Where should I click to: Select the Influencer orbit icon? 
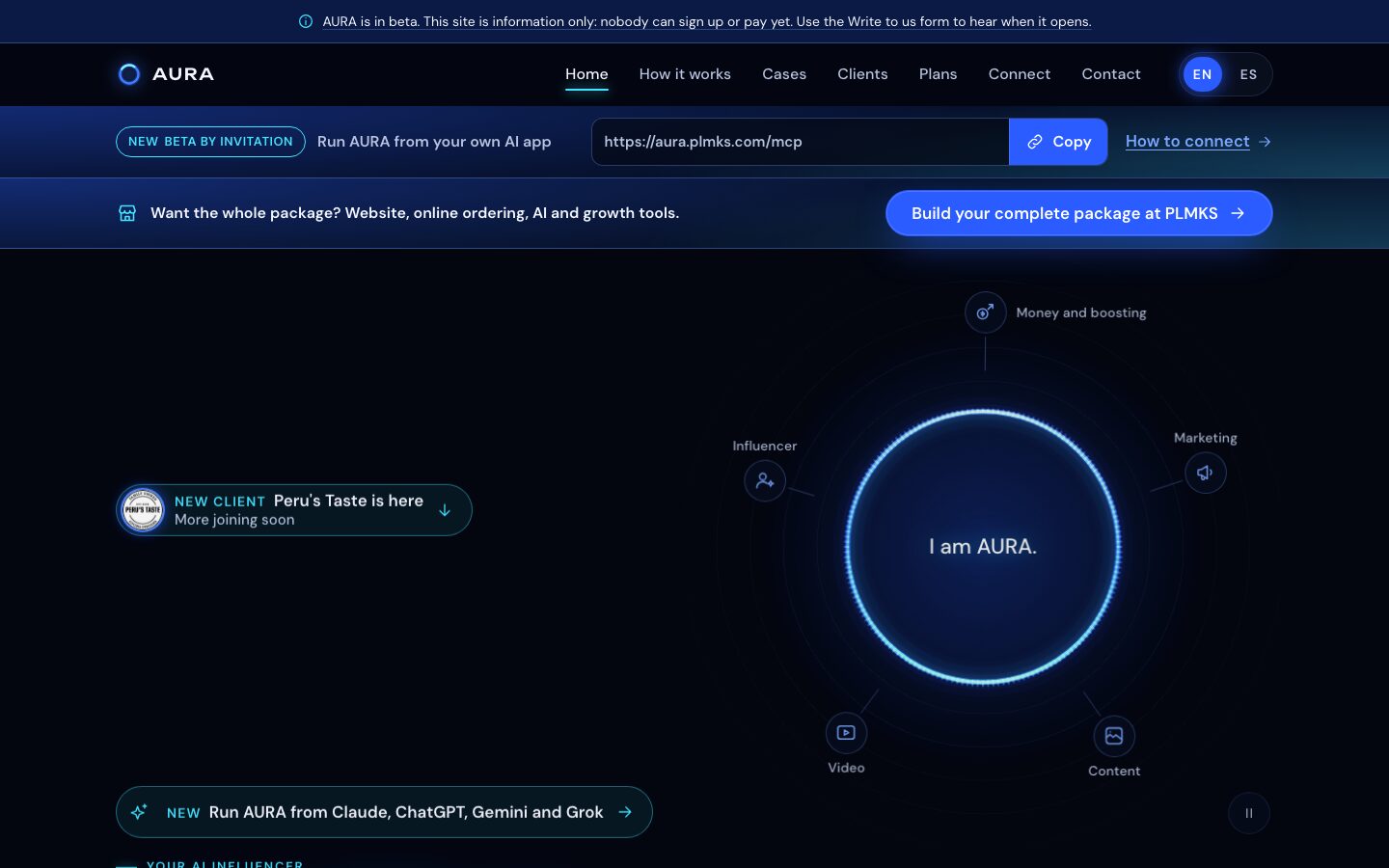point(765,480)
